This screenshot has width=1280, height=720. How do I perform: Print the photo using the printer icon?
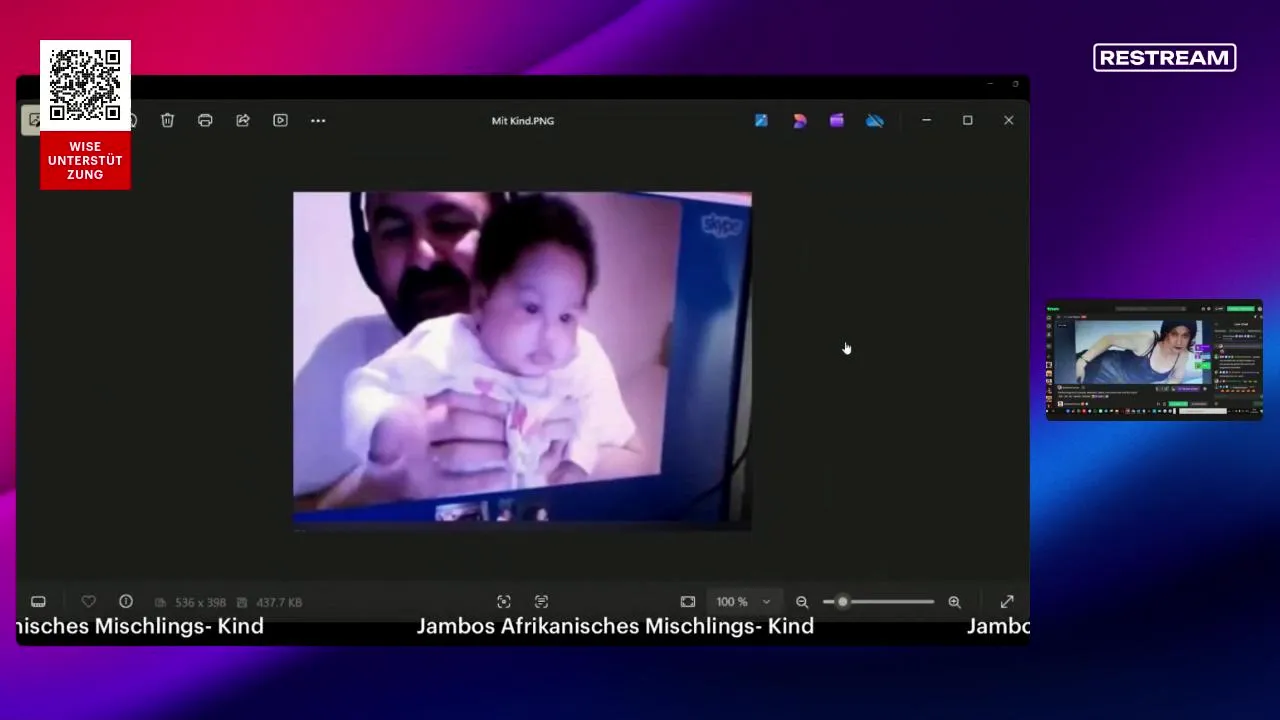pyautogui.click(x=205, y=120)
